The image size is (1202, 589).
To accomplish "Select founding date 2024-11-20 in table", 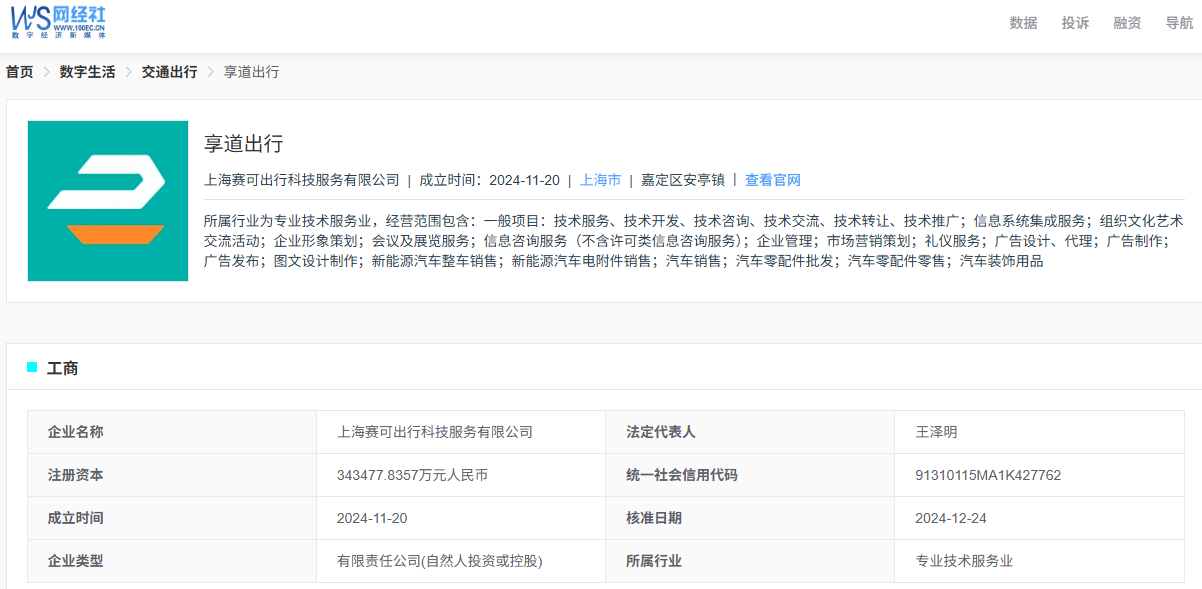I will click(372, 518).
